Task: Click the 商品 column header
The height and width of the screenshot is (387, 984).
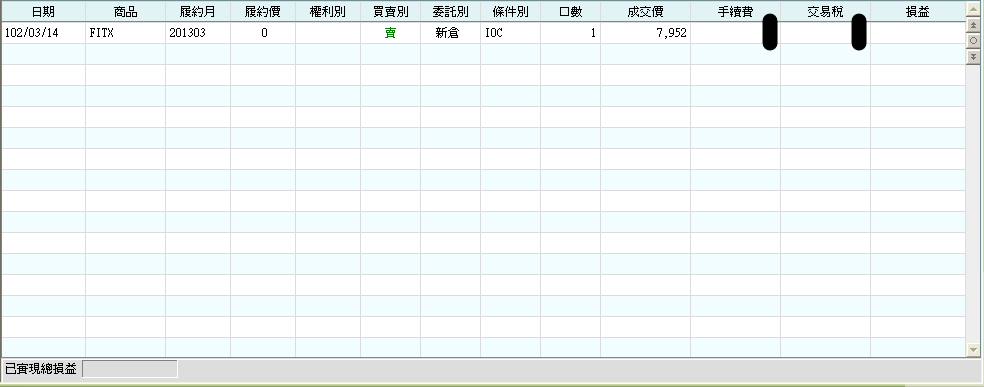Action: (126, 12)
